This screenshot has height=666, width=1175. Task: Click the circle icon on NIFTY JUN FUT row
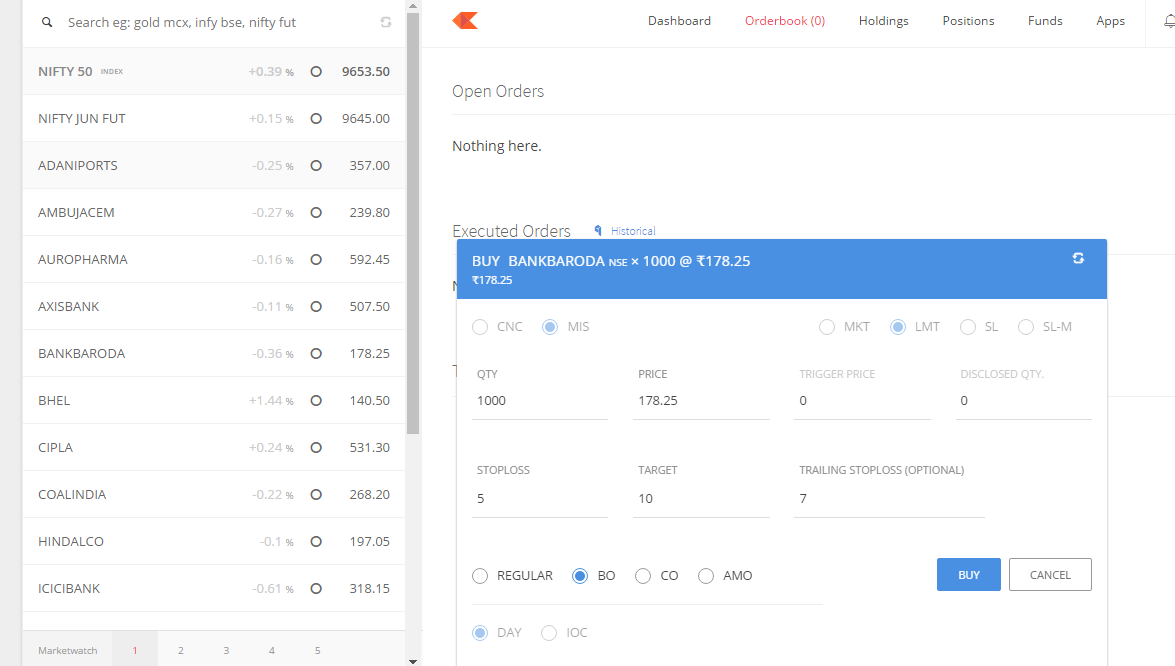[316, 118]
